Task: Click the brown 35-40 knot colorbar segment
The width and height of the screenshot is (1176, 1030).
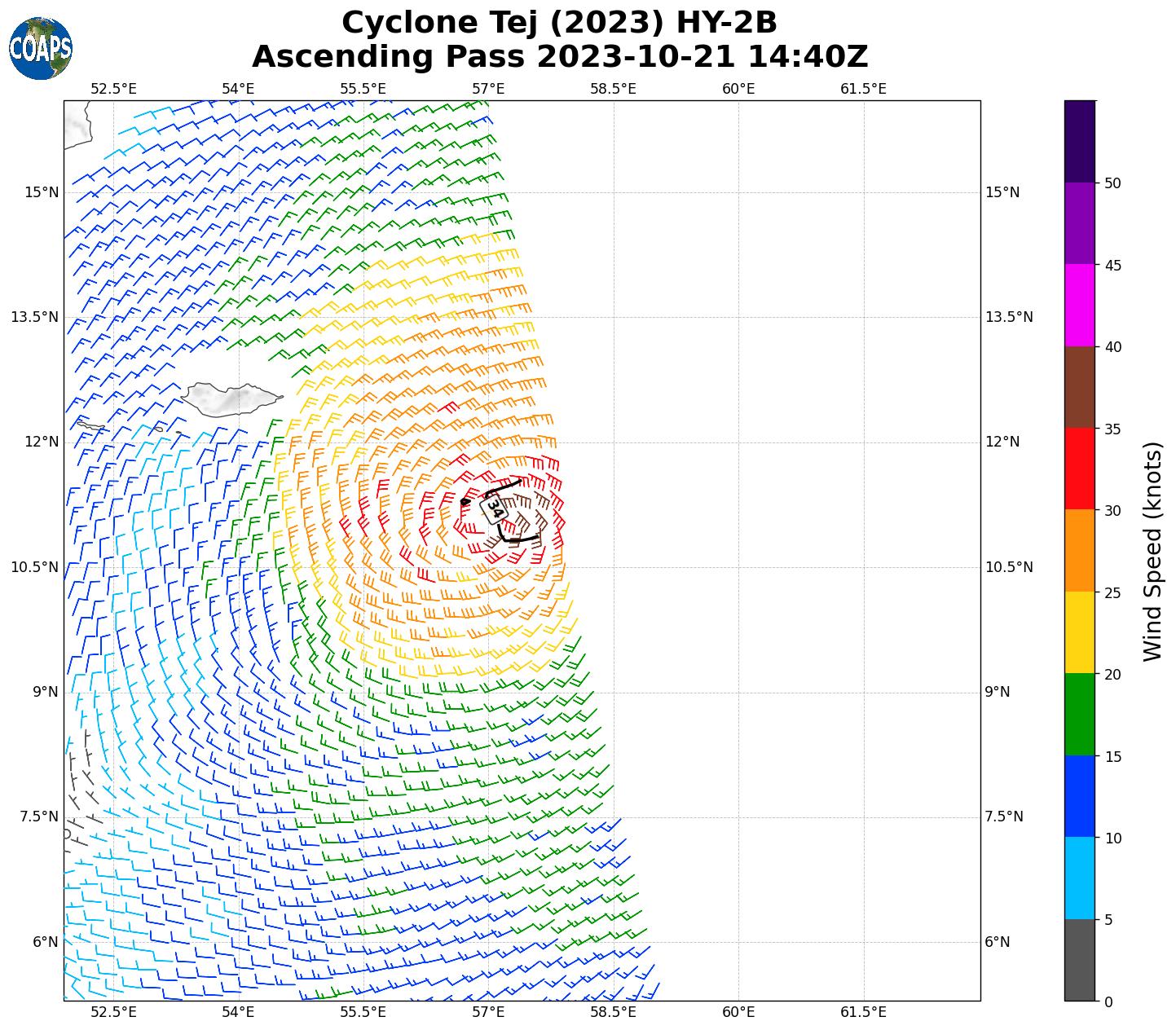Action: point(1080,387)
